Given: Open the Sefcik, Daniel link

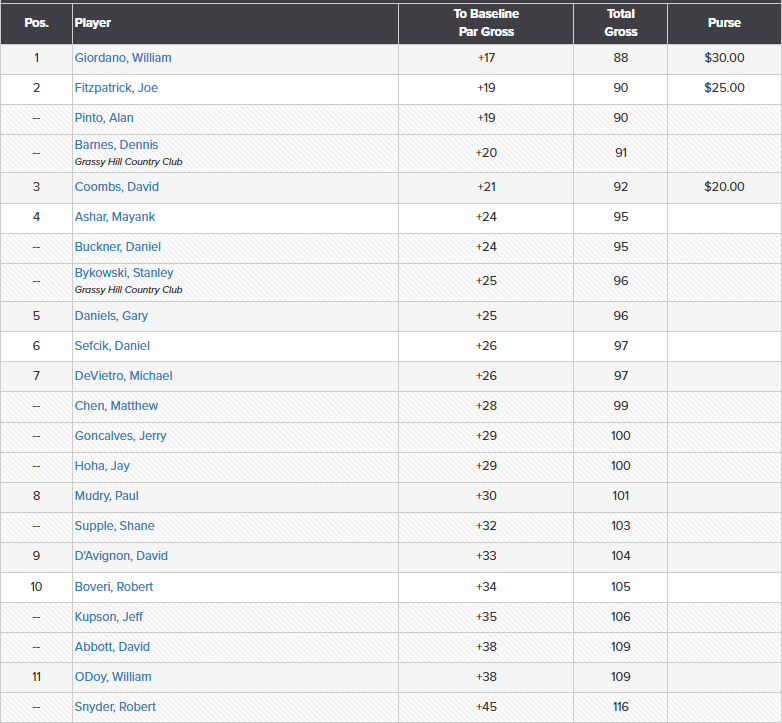Looking at the screenshot, I should (112, 346).
